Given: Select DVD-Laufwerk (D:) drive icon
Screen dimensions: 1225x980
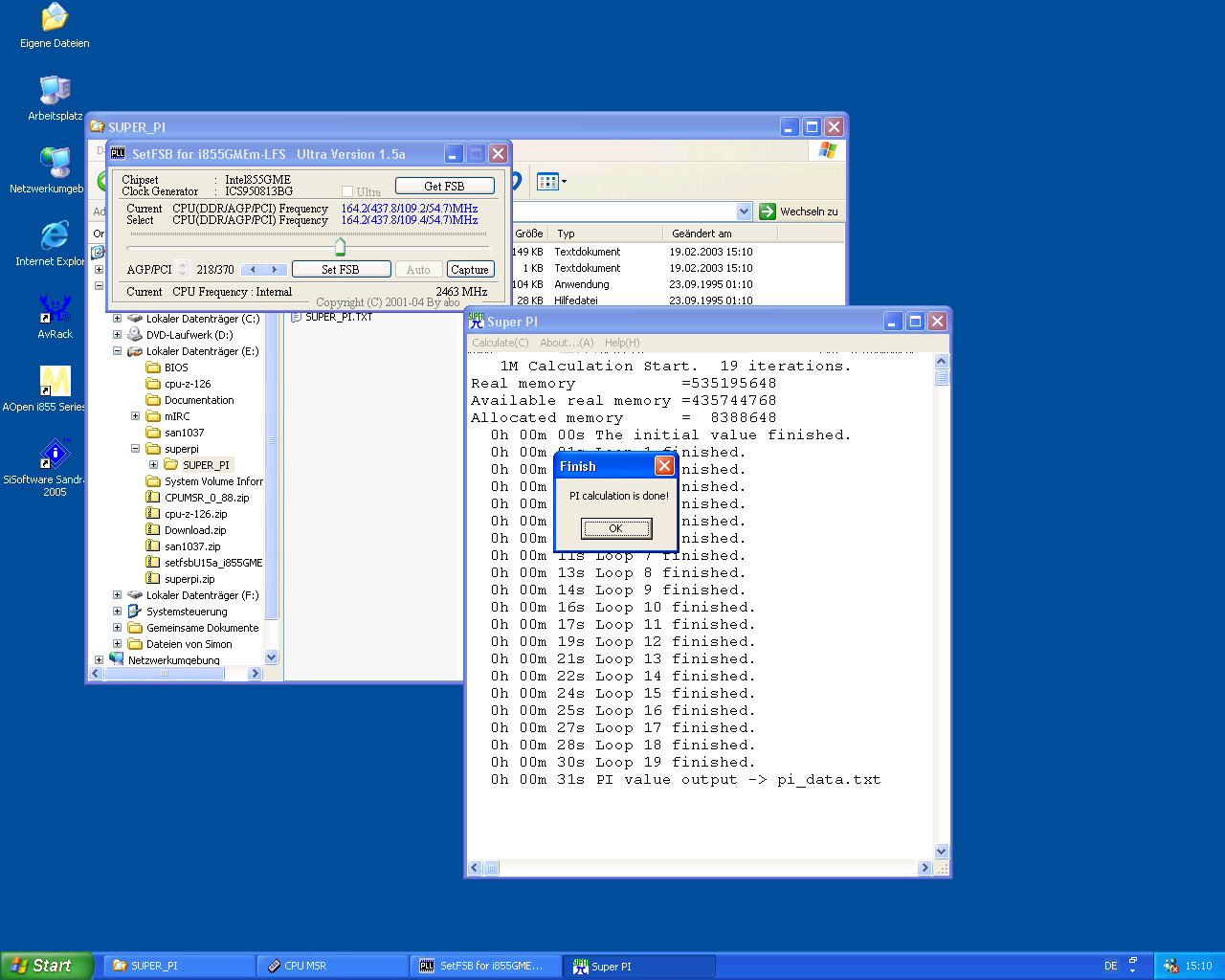Looking at the screenshot, I should pos(135,335).
